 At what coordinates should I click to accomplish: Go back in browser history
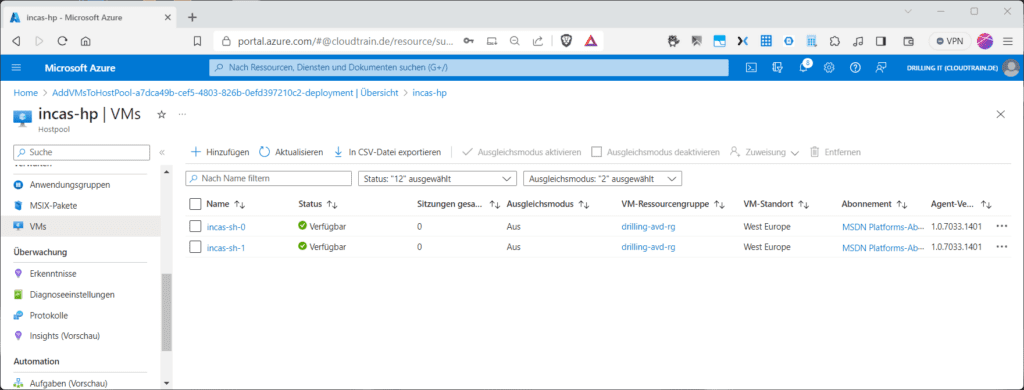16,41
